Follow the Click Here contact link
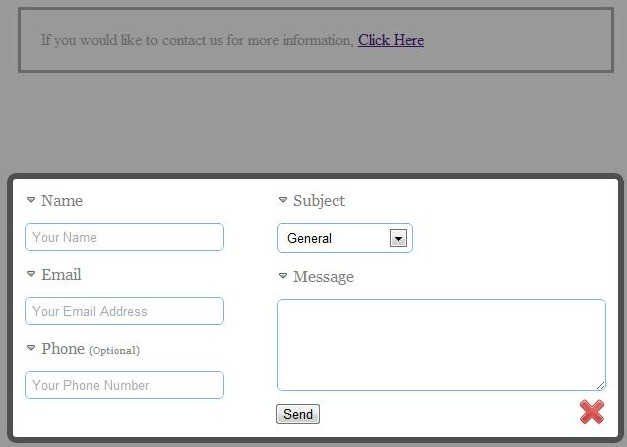The image size is (627, 447). pyautogui.click(x=391, y=40)
